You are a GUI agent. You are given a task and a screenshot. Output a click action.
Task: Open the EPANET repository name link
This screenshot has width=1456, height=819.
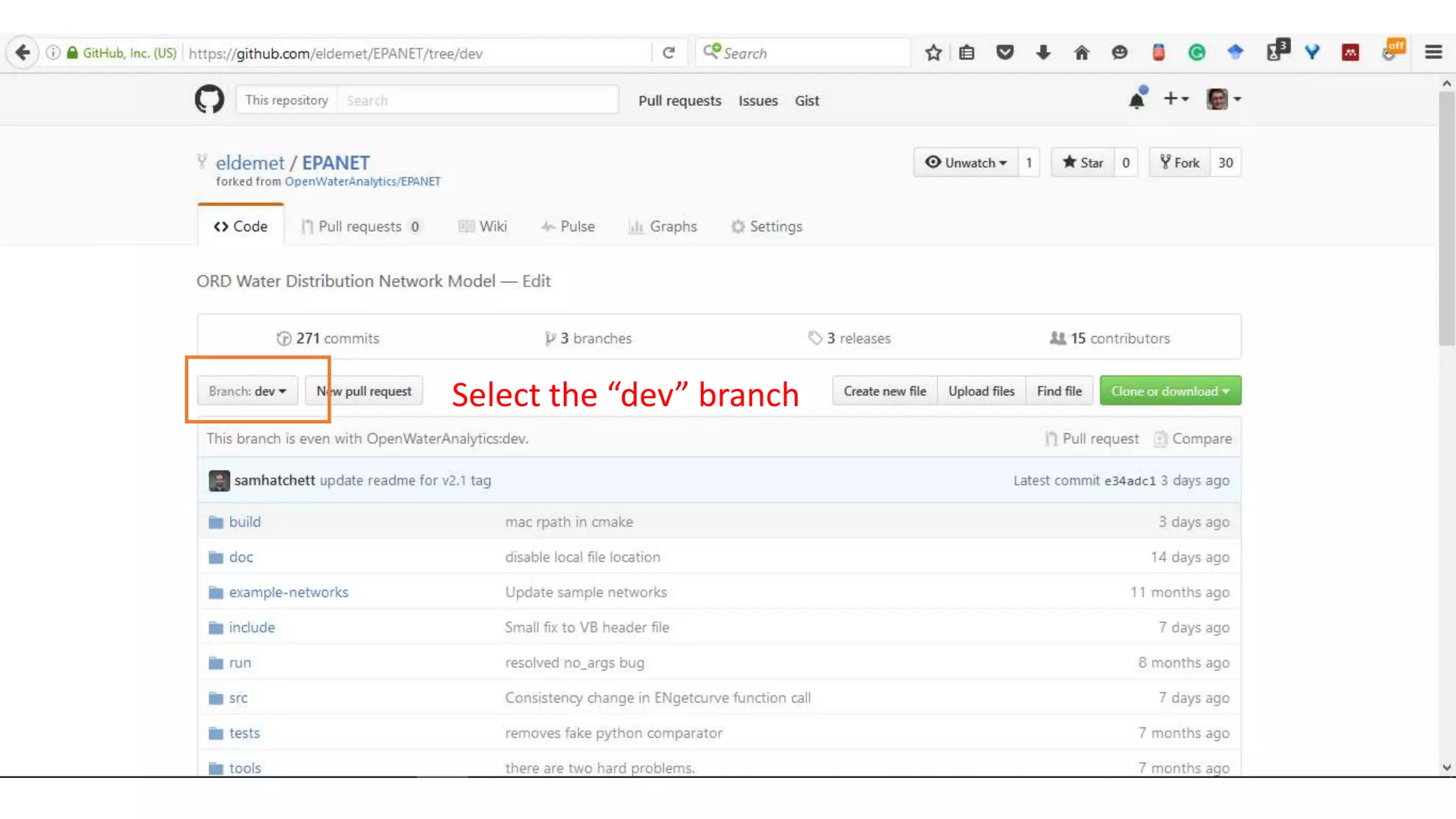pyautogui.click(x=336, y=163)
